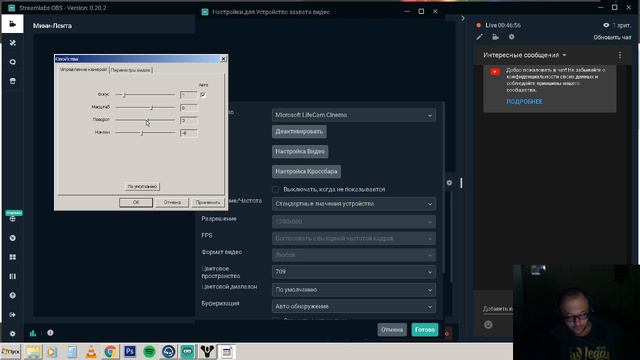Expand the 'Интересные сообщения' chat filter dropdown
This screenshot has width=640, height=360.
point(525,55)
